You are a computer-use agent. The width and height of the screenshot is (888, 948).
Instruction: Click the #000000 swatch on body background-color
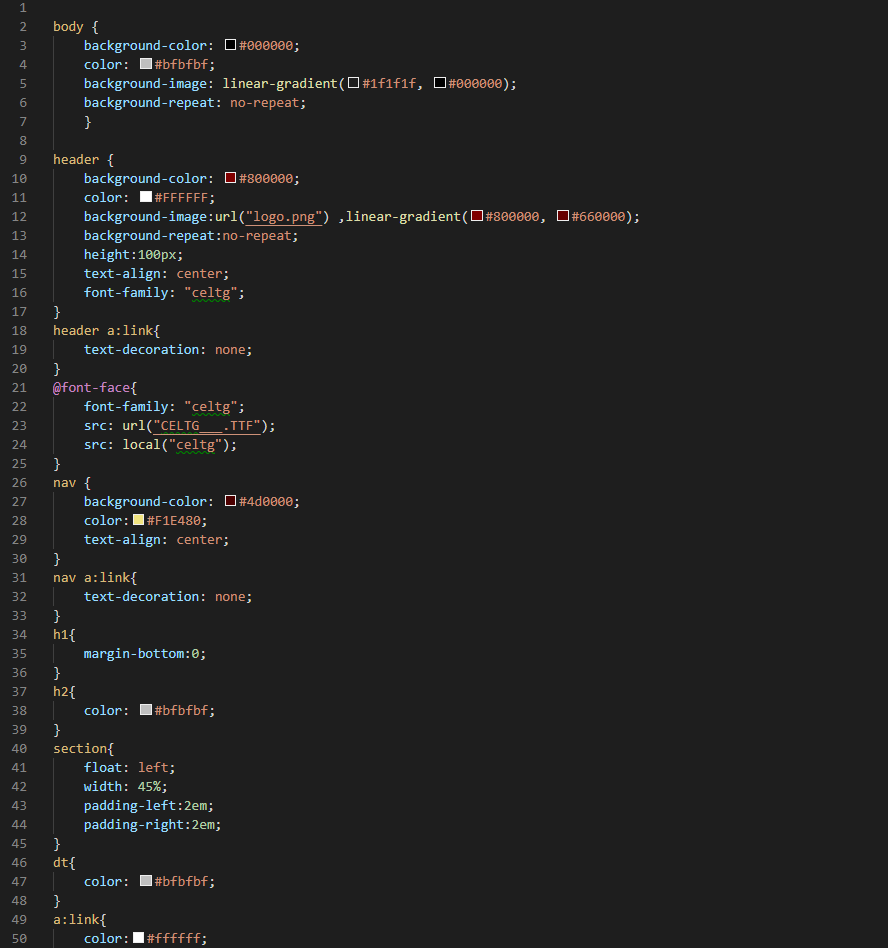231,45
